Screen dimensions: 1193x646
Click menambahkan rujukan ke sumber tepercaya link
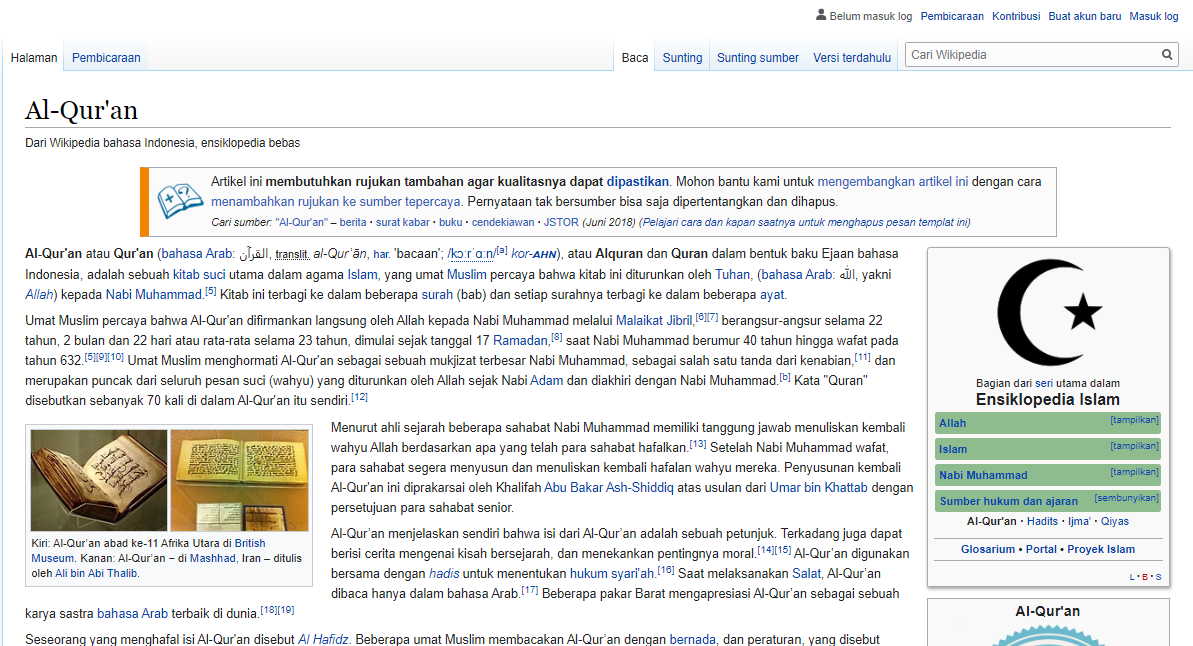336,202
